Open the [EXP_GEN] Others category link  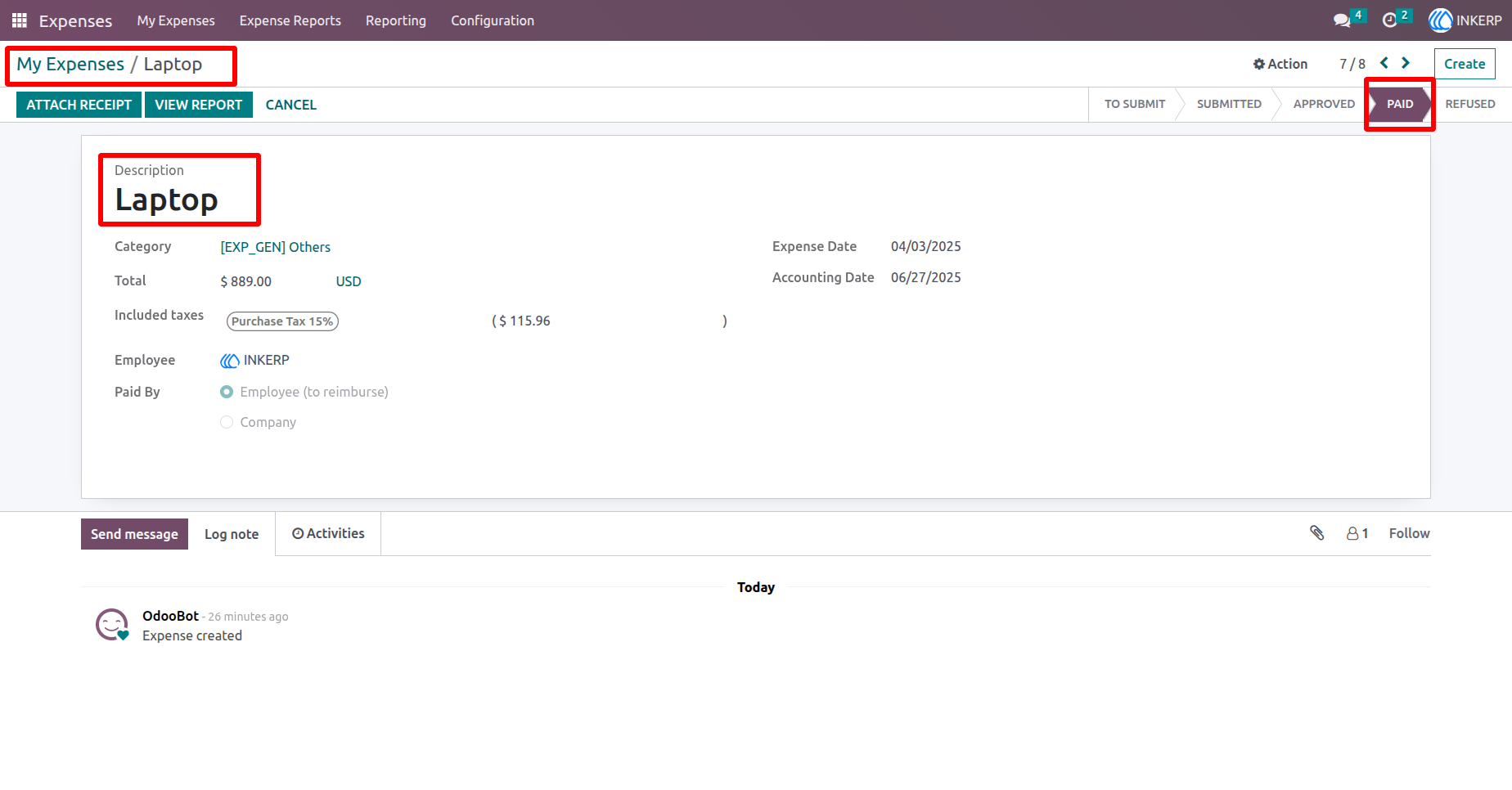coord(276,247)
